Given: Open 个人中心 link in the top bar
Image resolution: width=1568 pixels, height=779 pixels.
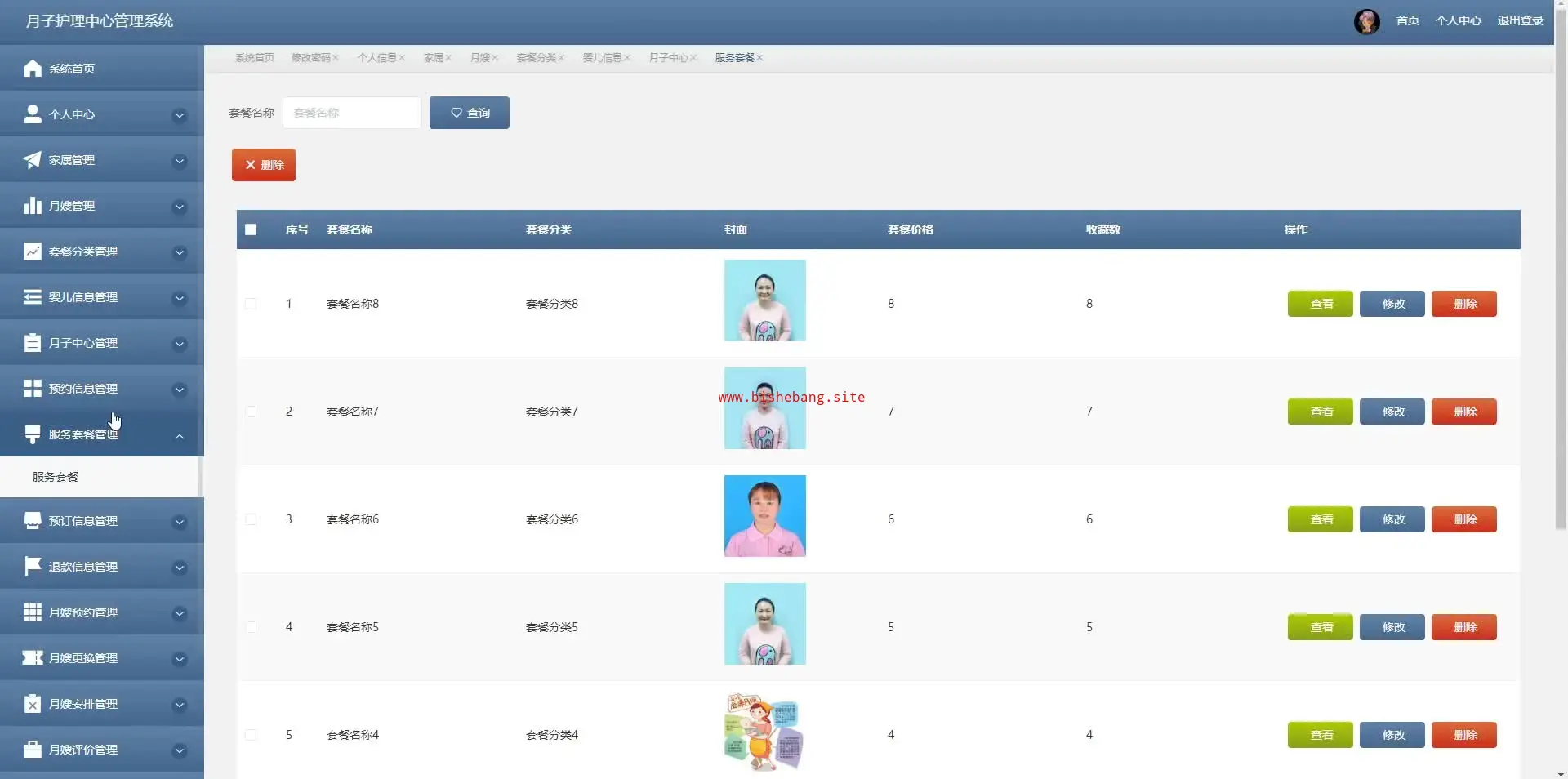Looking at the screenshot, I should (x=1459, y=21).
